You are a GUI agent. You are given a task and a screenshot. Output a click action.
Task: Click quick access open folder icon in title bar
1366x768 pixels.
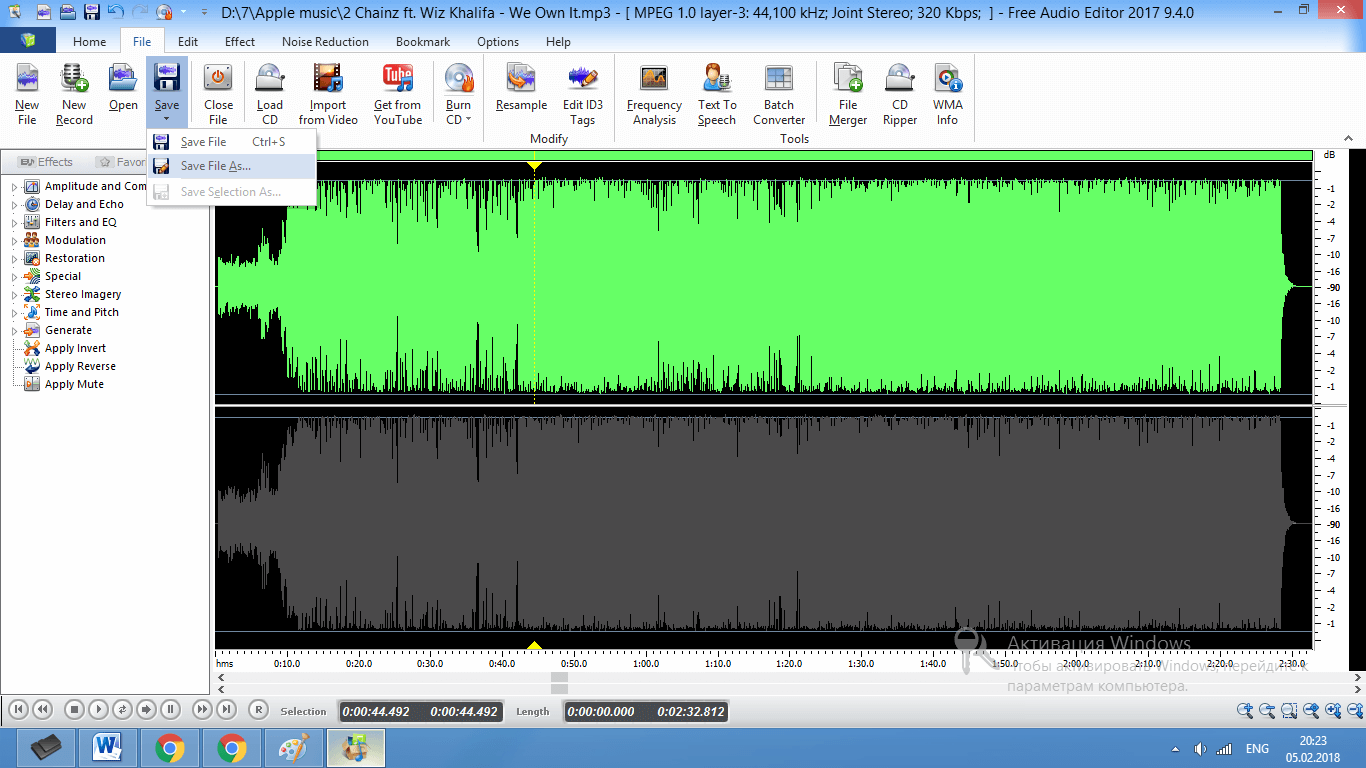coord(67,13)
